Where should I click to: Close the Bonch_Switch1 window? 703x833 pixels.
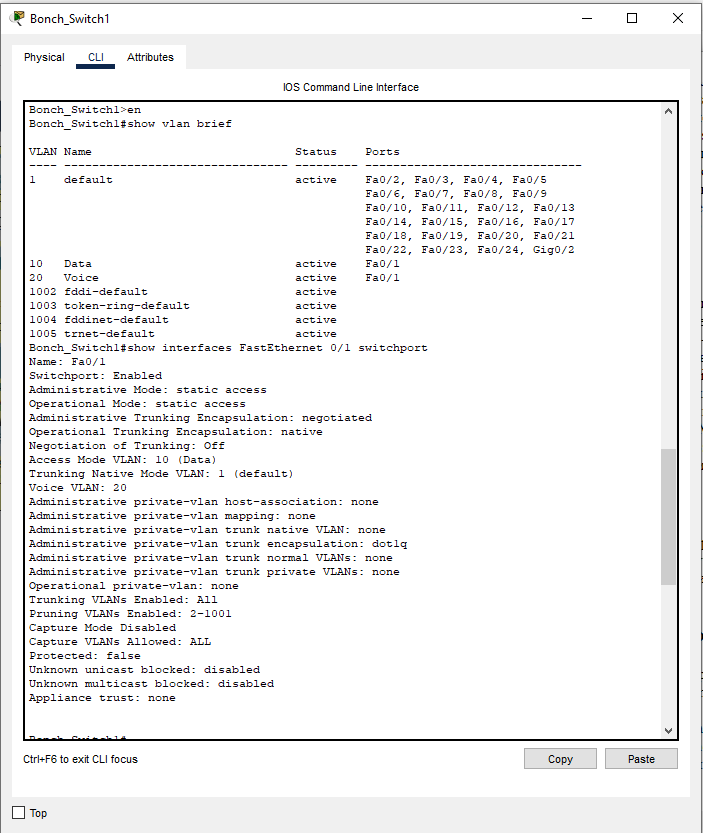pos(677,19)
